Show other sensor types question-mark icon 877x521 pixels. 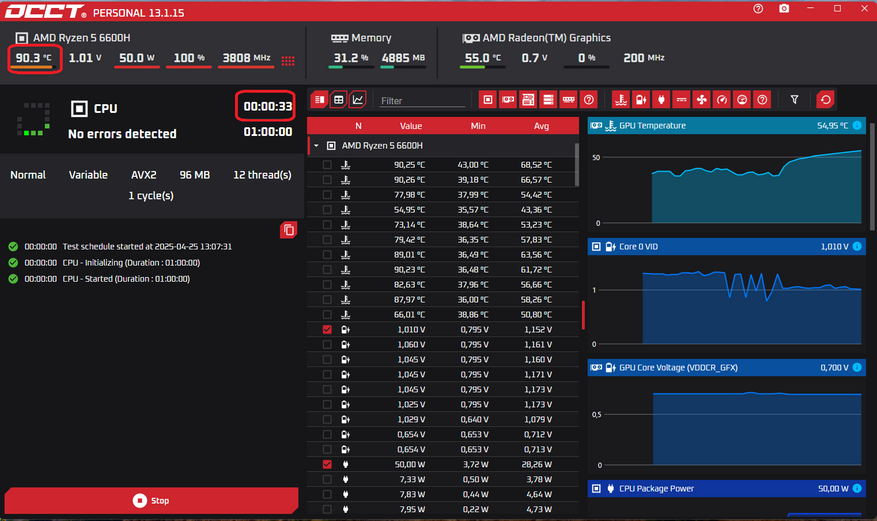pyautogui.click(x=762, y=100)
